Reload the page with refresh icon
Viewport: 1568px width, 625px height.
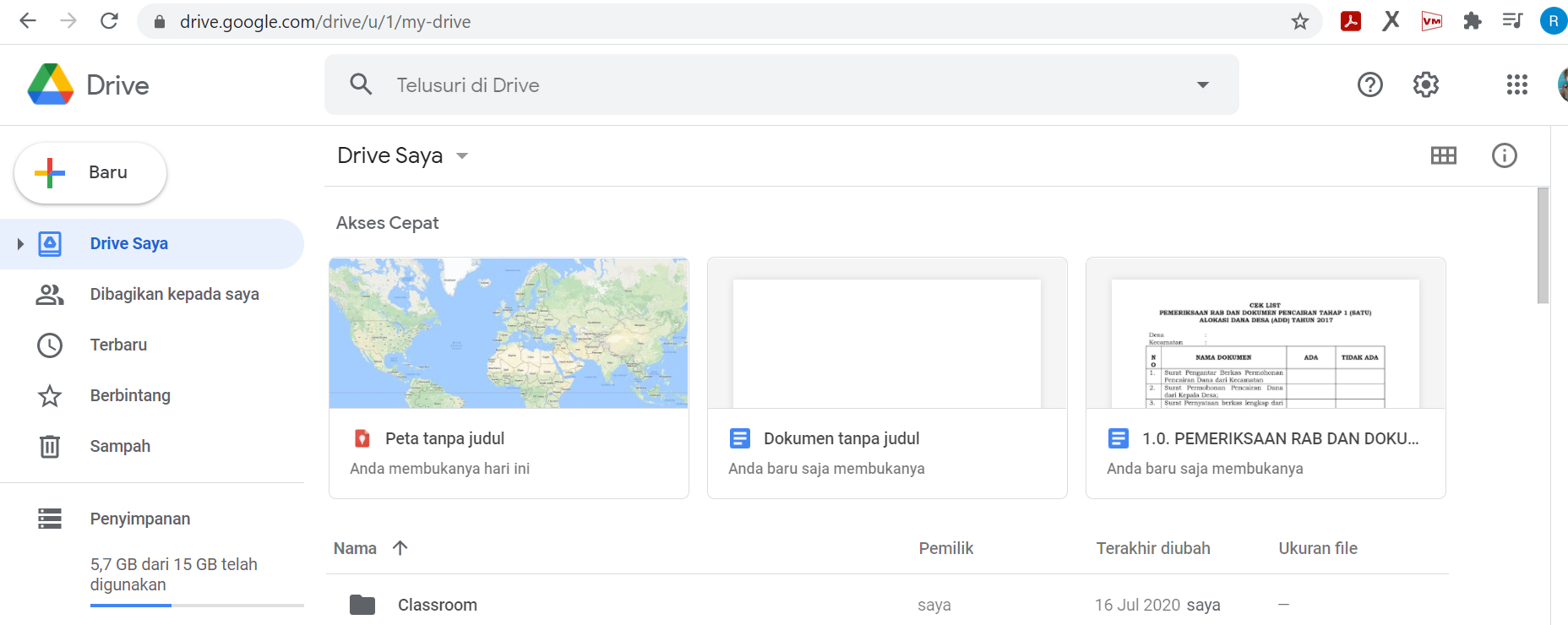click(x=109, y=21)
